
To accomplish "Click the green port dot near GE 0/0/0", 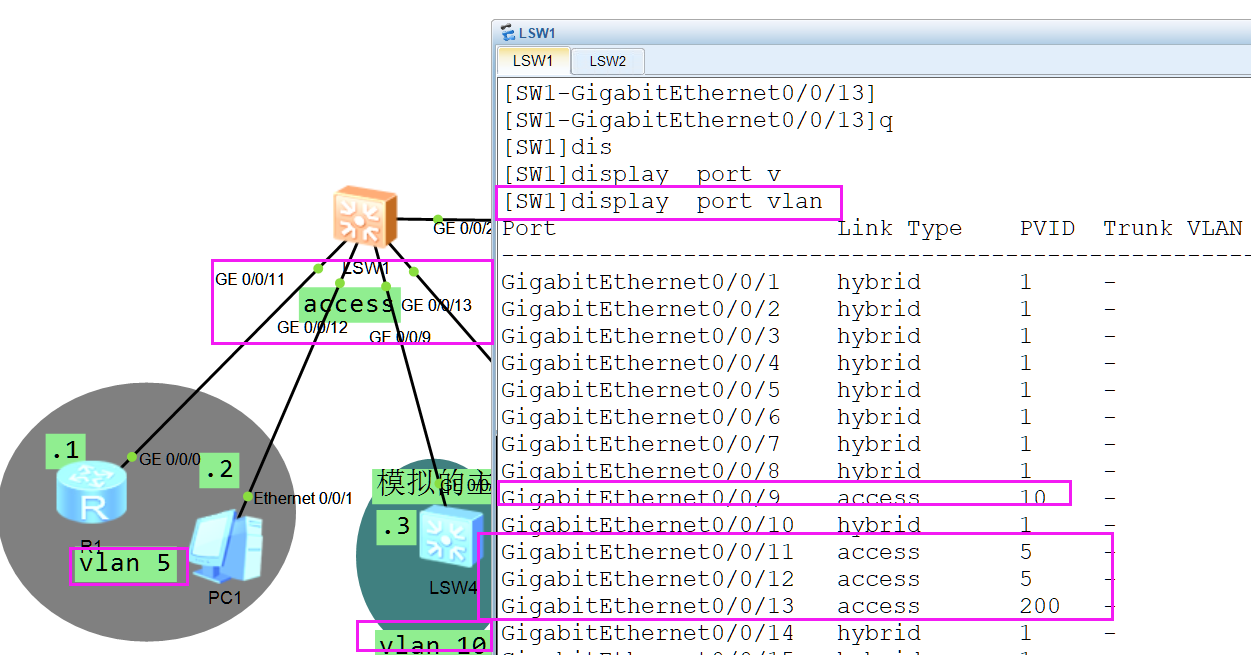I will click(132, 457).
